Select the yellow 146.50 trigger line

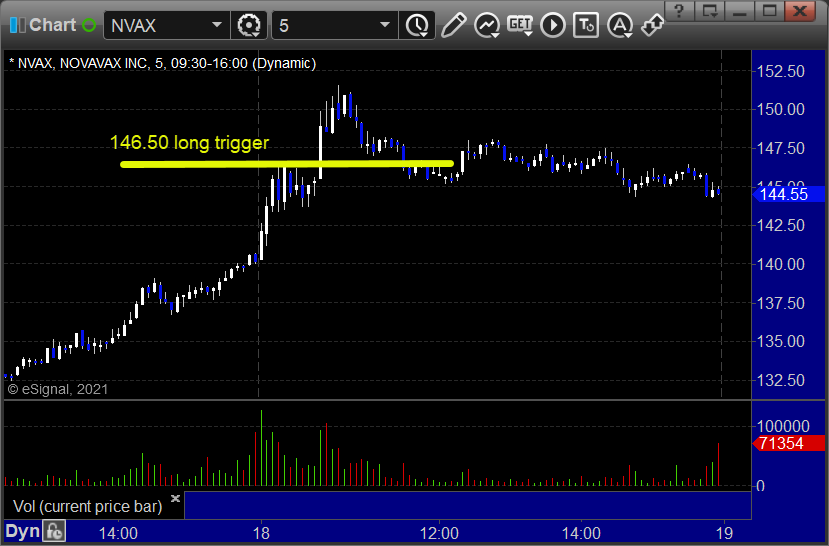coord(287,164)
